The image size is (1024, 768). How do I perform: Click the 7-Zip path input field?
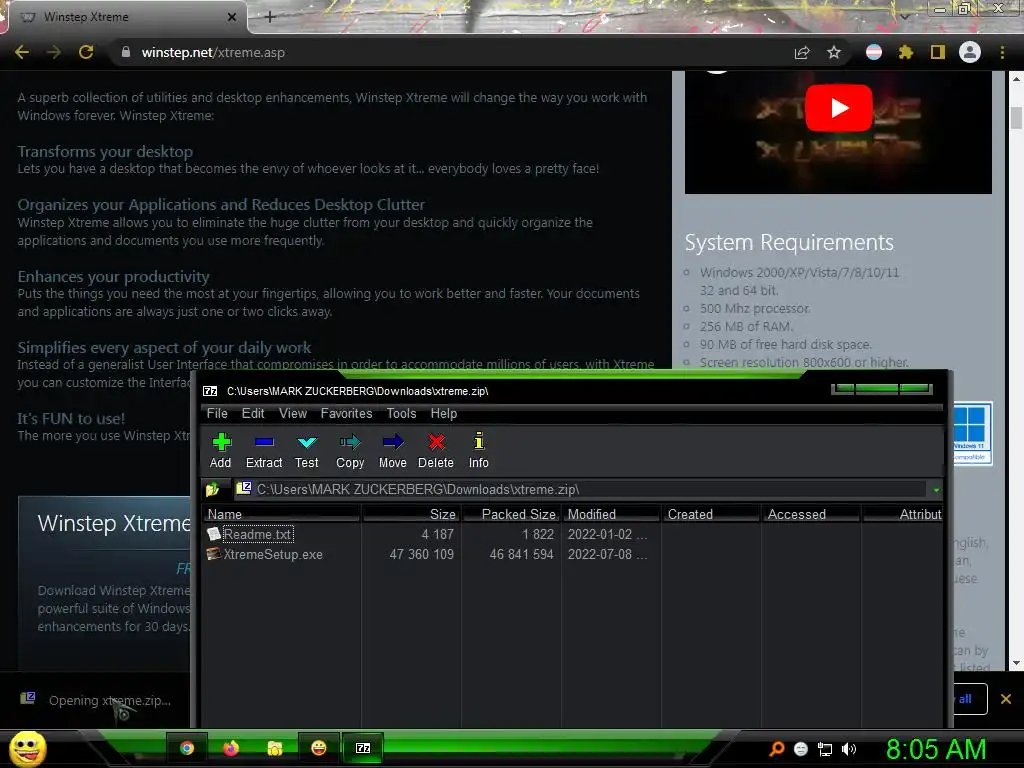[x=581, y=489]
